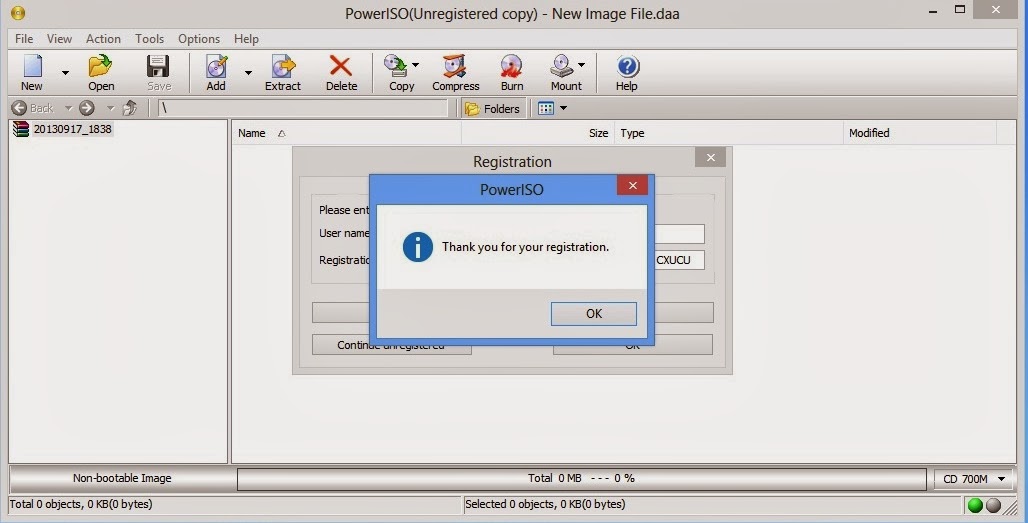Viewport: 1028px width, 523px height.
Task: Open the File menu
Action: click(x=24, y=39)
